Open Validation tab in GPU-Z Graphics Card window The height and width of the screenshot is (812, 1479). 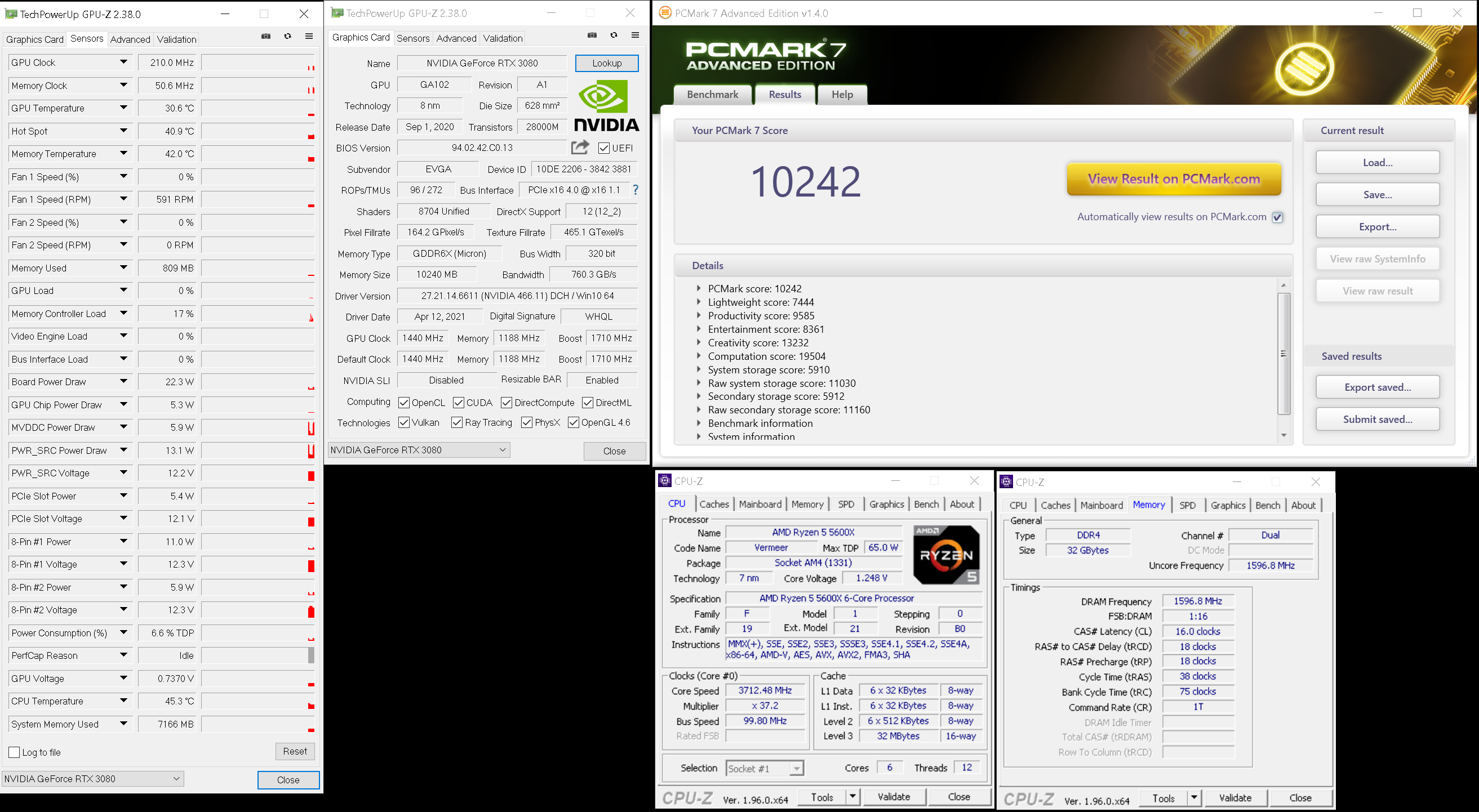pyautogui.click(x=503, y=38)
